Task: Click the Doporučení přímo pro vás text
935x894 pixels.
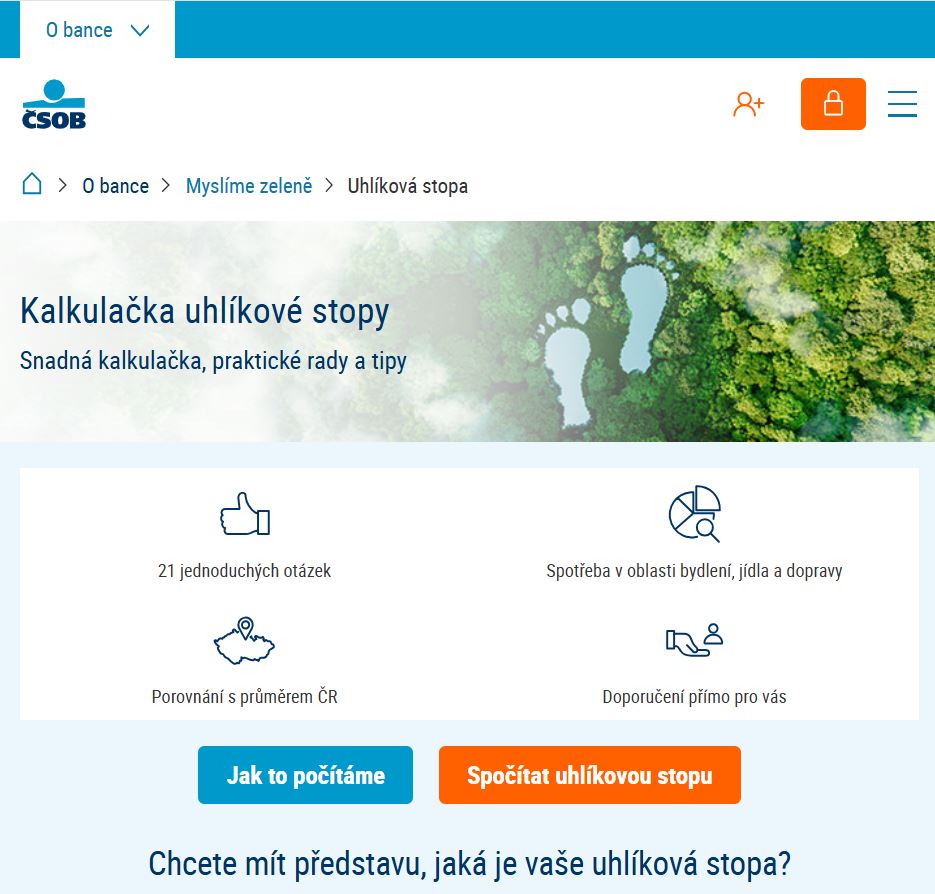Action: (694, 697)
